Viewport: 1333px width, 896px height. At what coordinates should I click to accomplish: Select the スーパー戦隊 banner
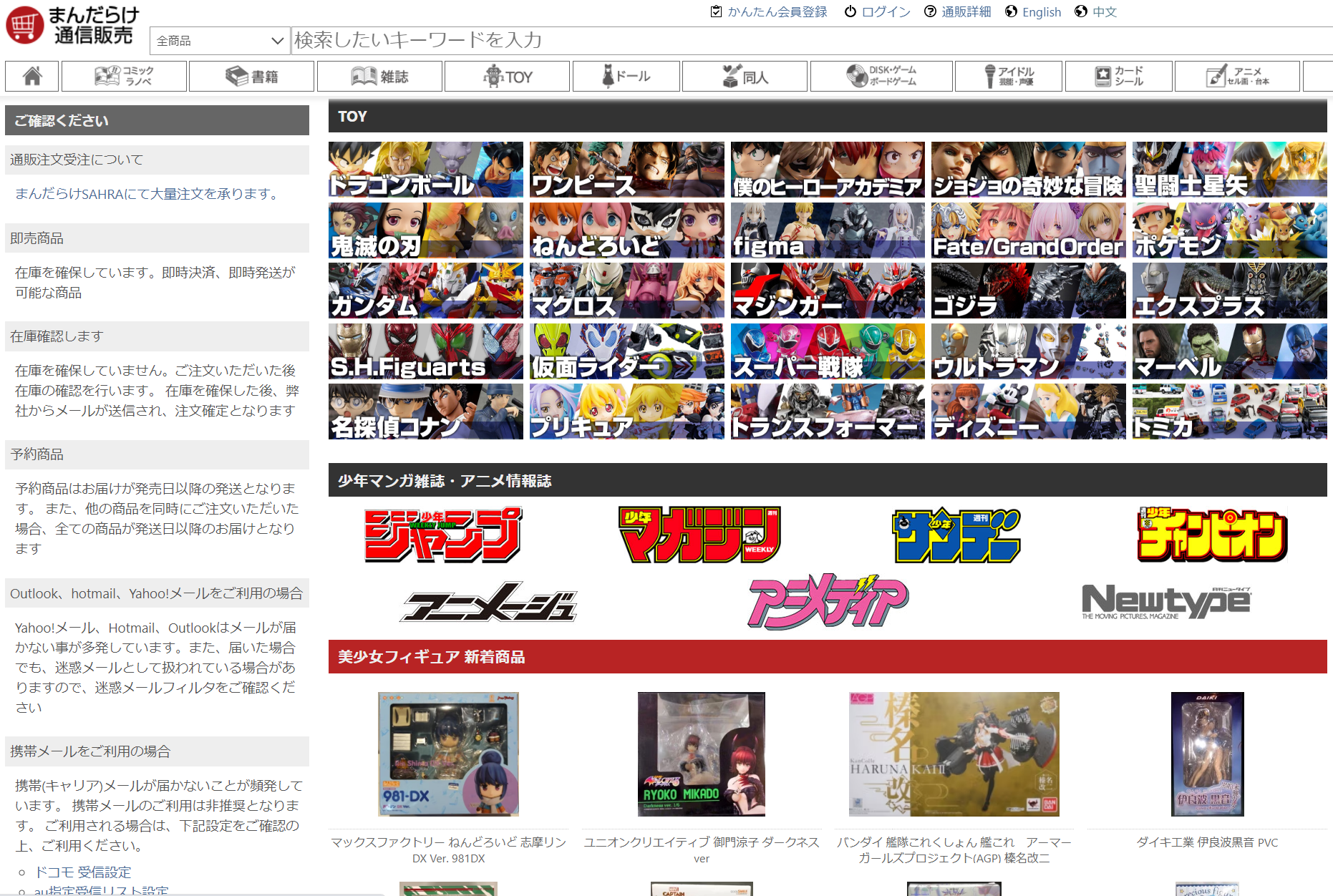(828, 351)
